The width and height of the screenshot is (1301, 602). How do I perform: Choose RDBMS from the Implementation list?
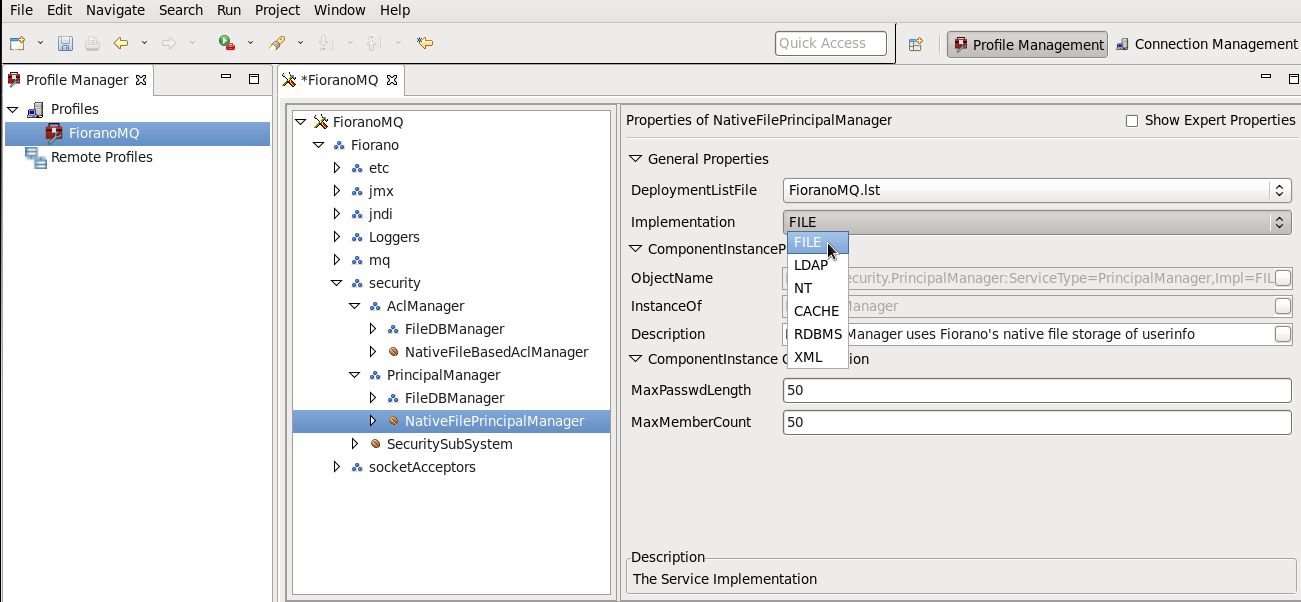tap(817, 334)
